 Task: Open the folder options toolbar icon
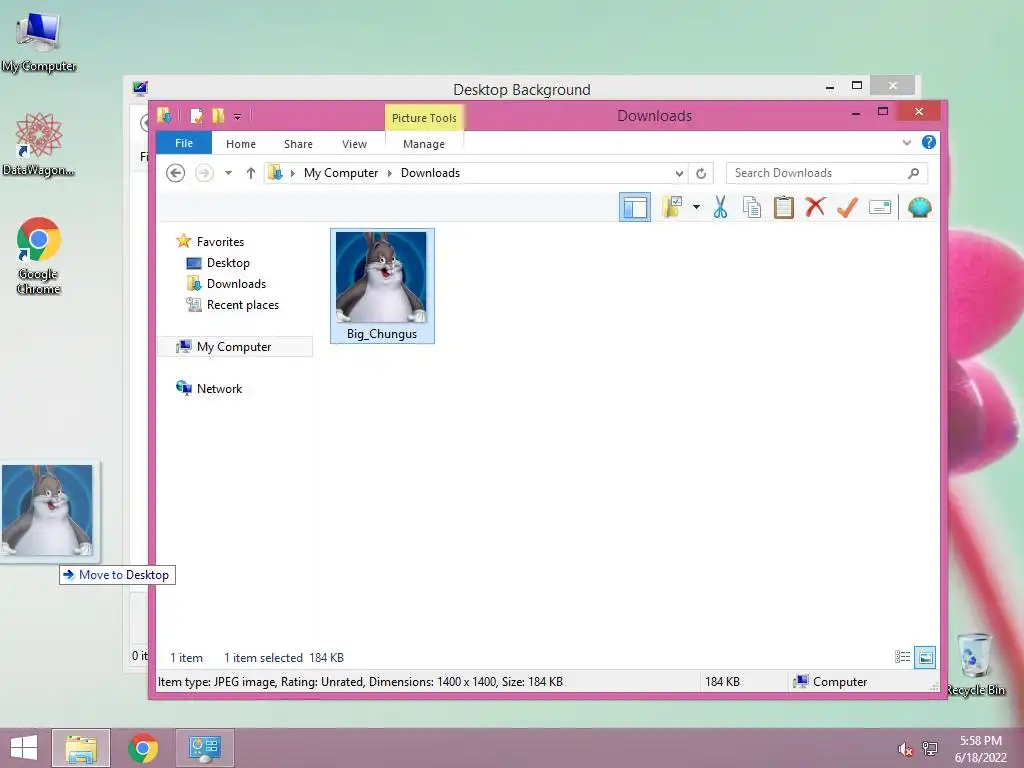click(x=671, y=208)
